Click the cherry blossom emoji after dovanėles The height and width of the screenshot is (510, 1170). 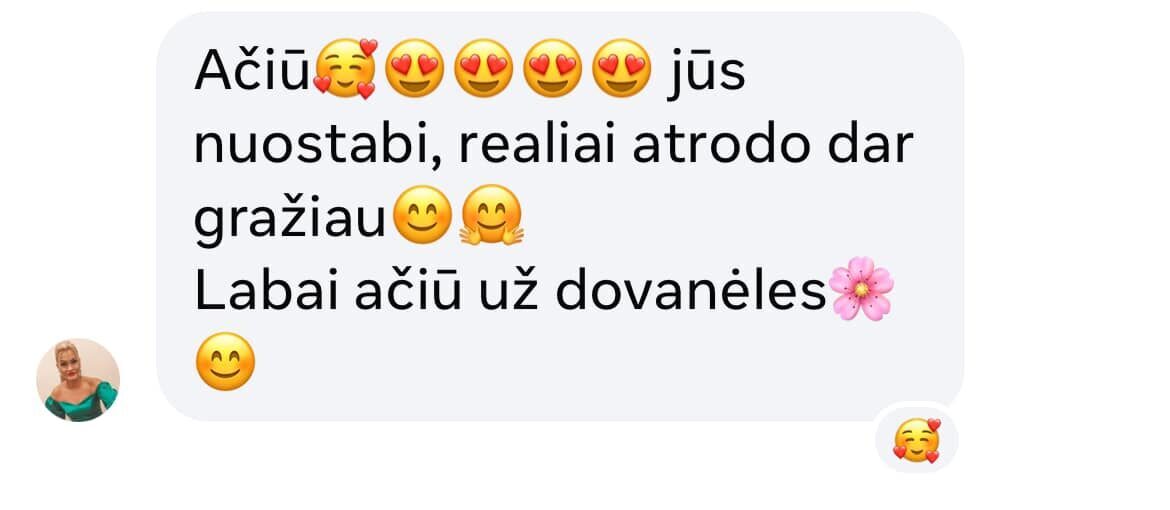(862, 289)
